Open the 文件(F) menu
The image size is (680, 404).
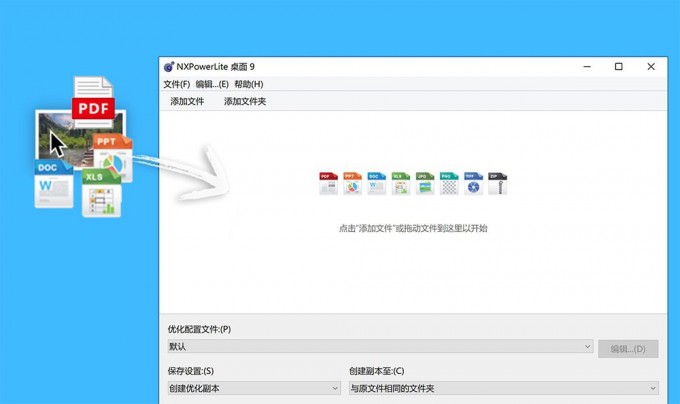pos(177,84)
